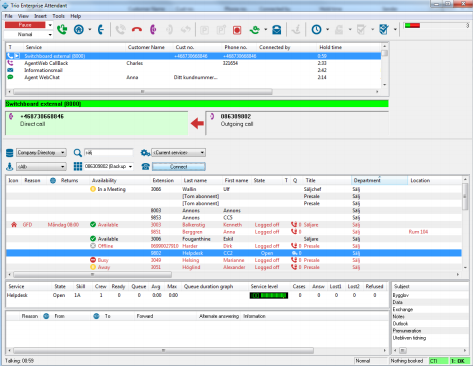
Task: Open the View menu
Action: 23,16
